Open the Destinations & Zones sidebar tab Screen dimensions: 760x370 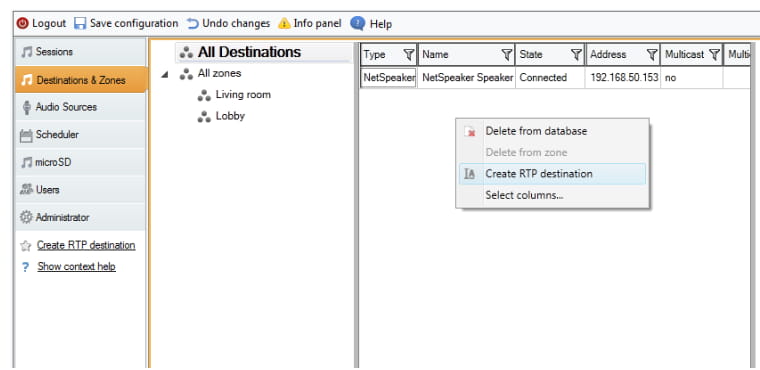coord(80,80)
